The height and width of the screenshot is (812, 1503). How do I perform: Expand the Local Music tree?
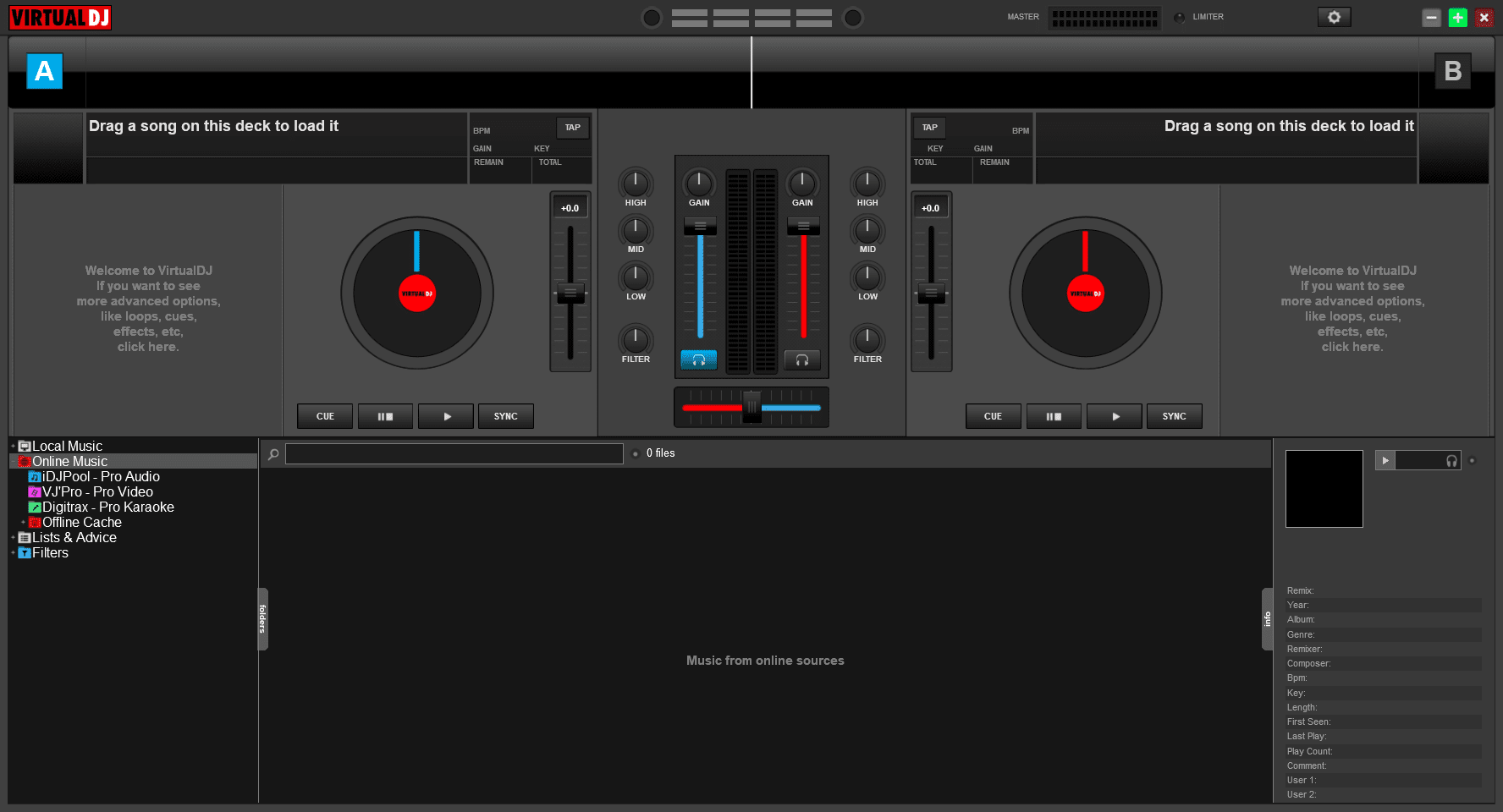pos(13,447)
